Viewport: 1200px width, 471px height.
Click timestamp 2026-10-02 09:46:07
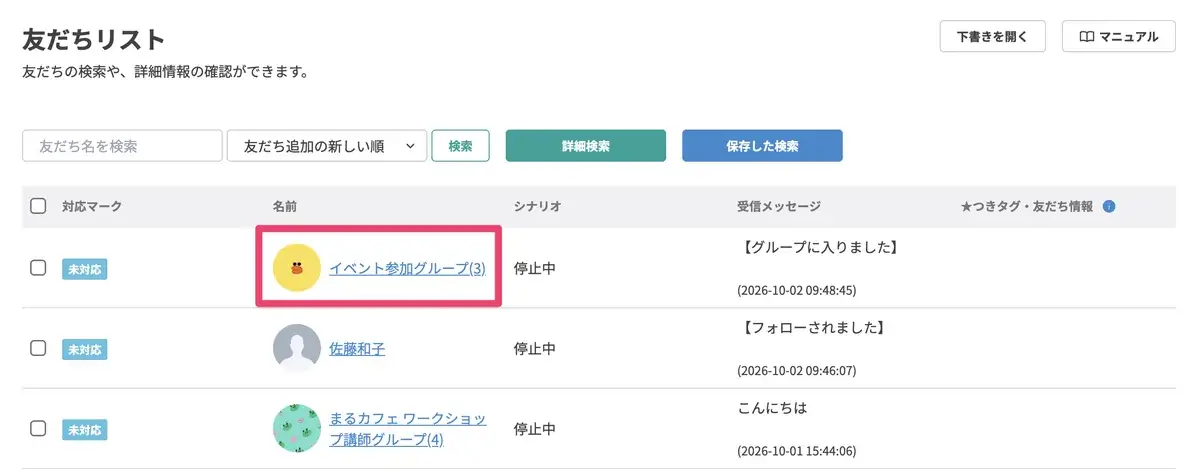pos(796,371)
